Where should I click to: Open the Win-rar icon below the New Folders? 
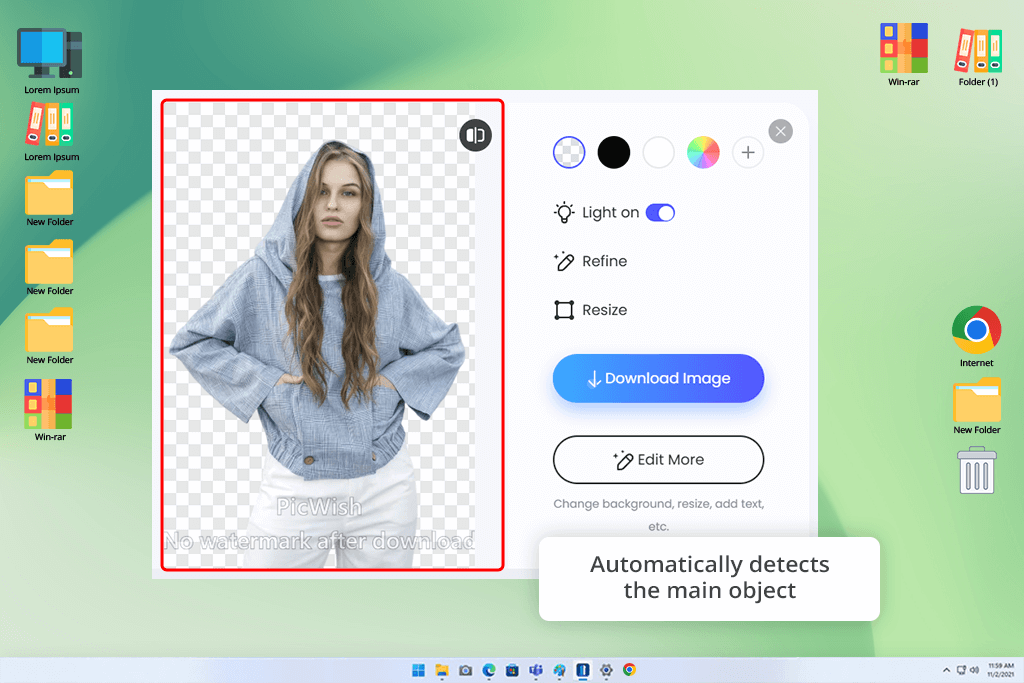click(50, 411)
